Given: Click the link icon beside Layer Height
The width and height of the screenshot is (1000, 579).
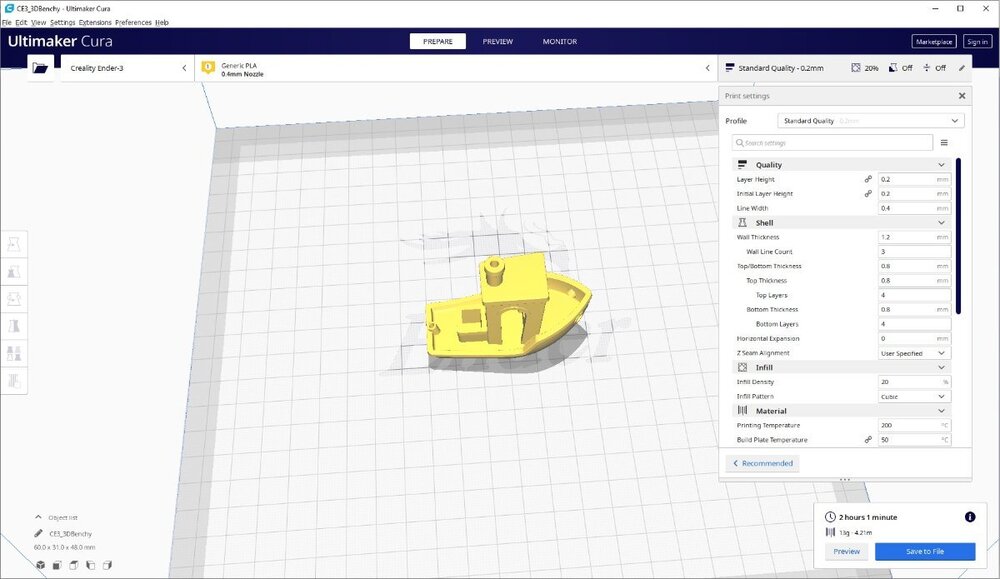Looking at the screenshot, I should pyautogui.click(x=868, y=179).
